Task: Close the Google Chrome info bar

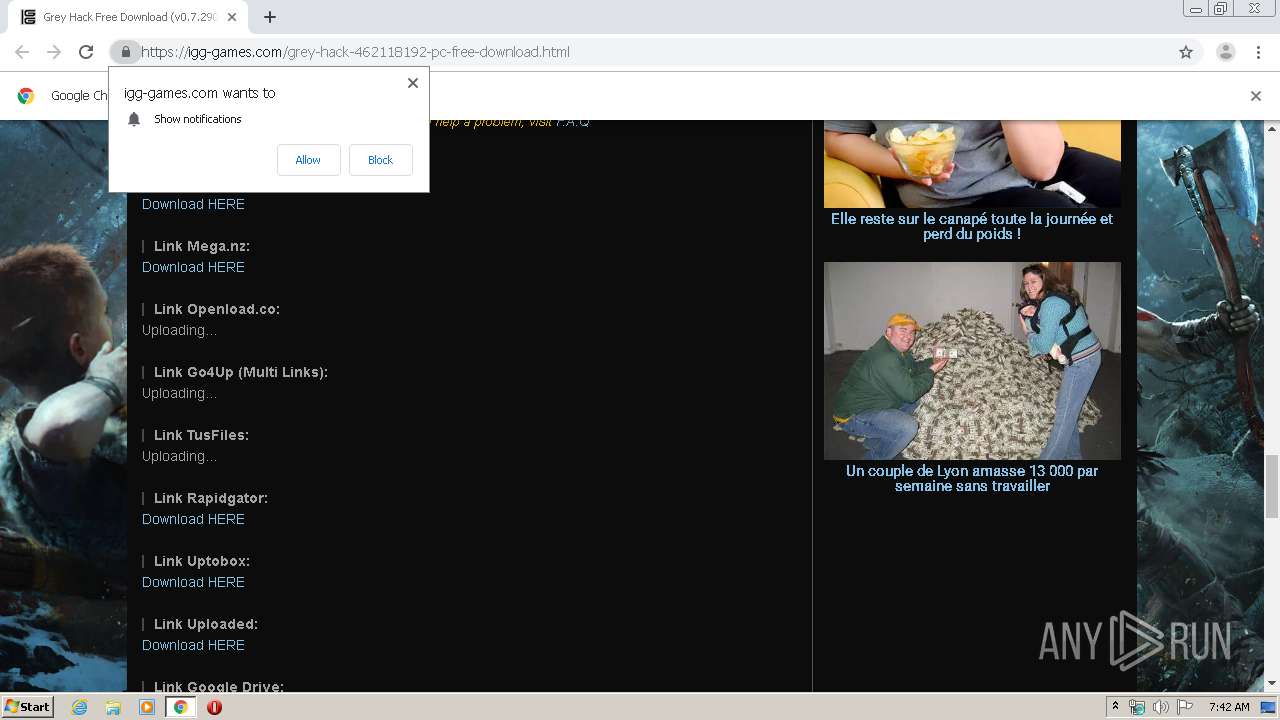Action: [x=1256, y=96]
